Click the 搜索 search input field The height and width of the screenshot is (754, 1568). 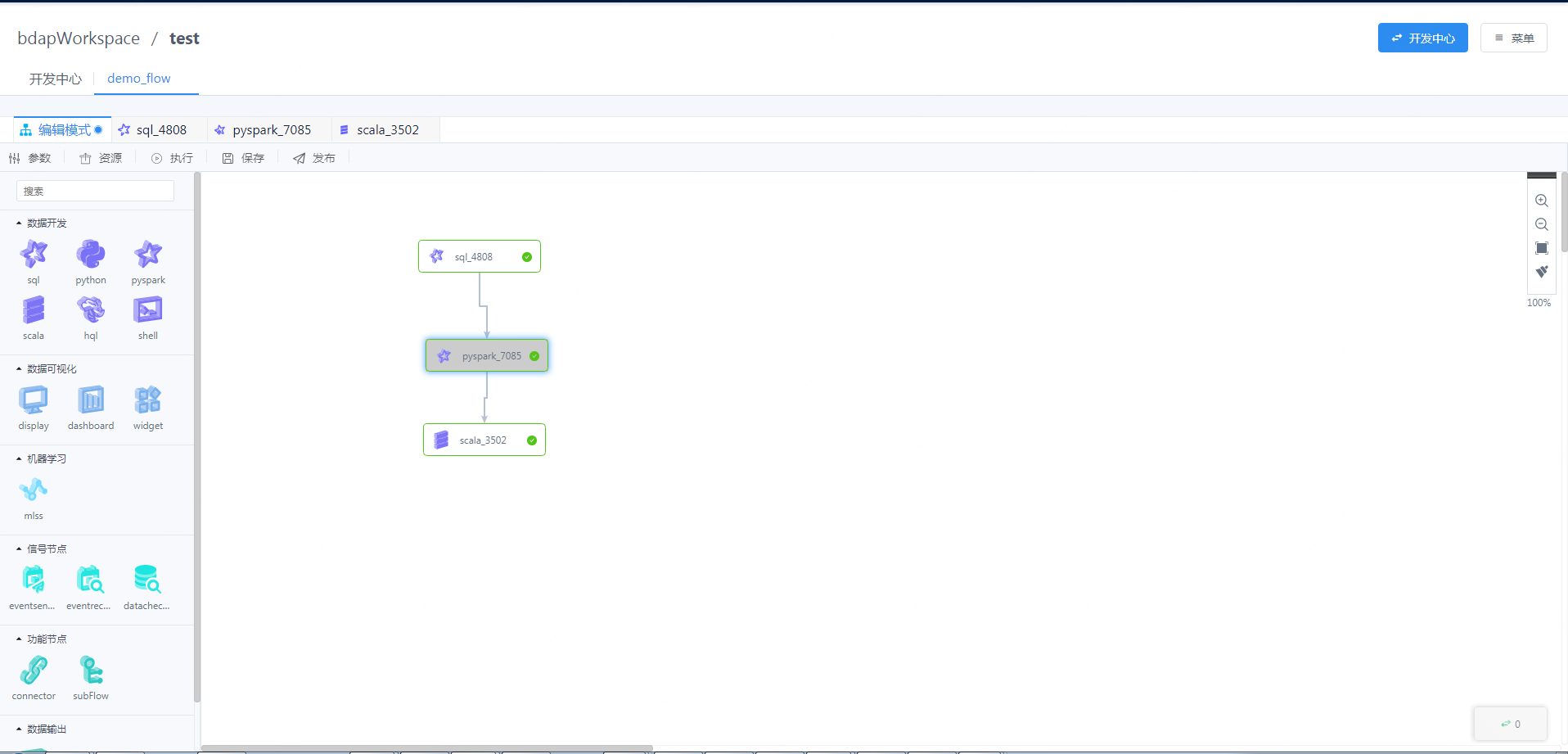tap(95, 192)
